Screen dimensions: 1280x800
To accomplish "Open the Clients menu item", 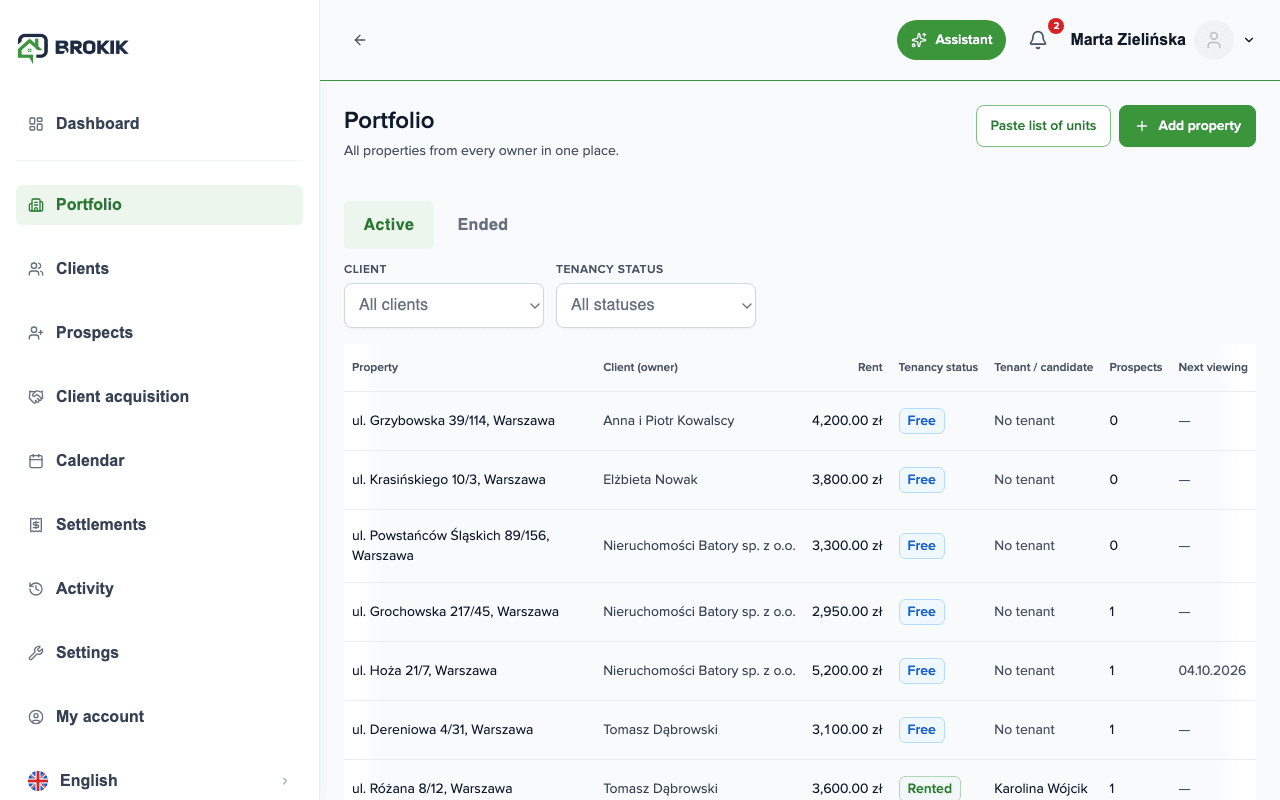I will 159,269.
